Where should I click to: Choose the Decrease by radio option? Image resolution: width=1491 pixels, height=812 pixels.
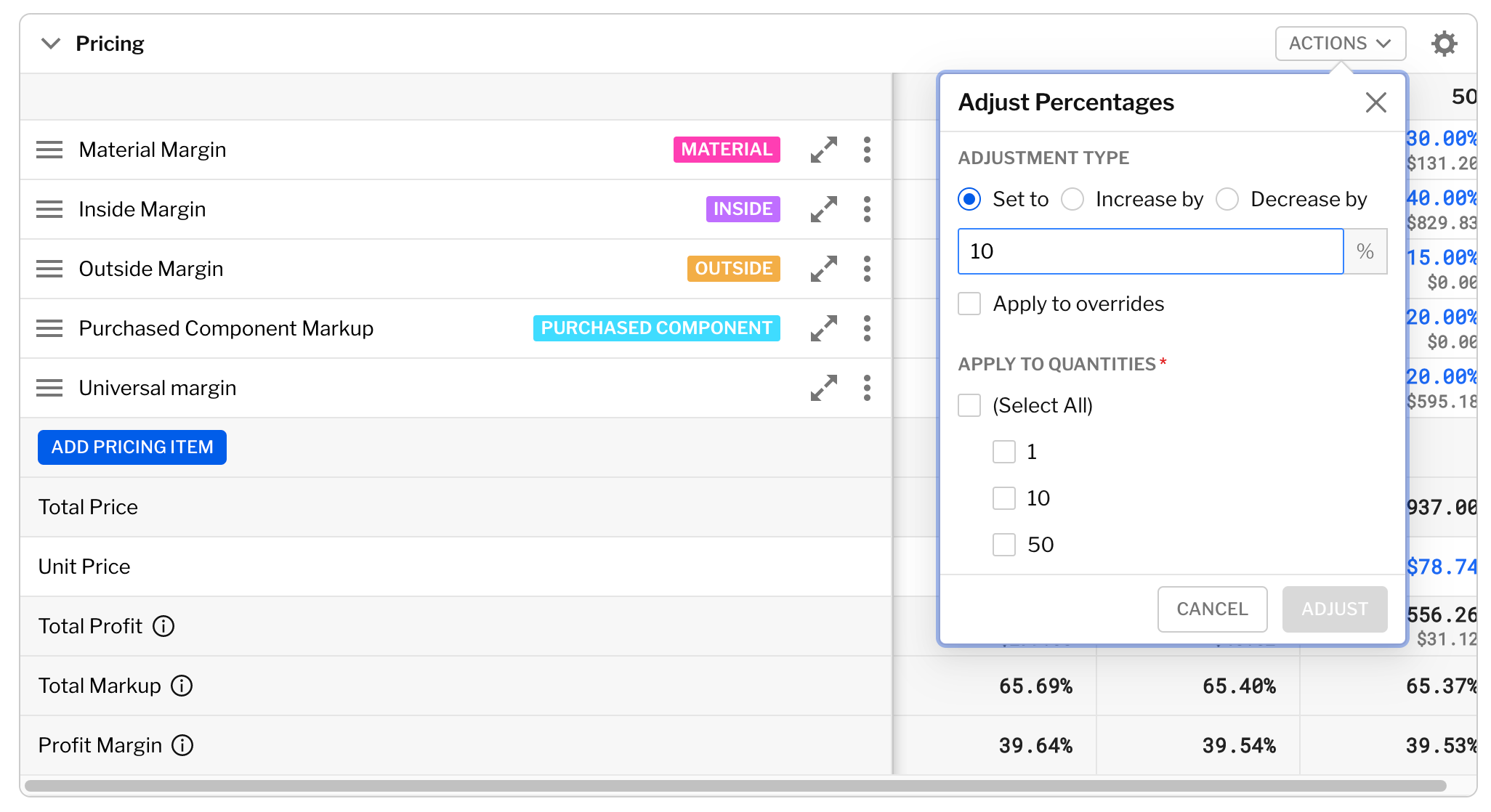1227,199
